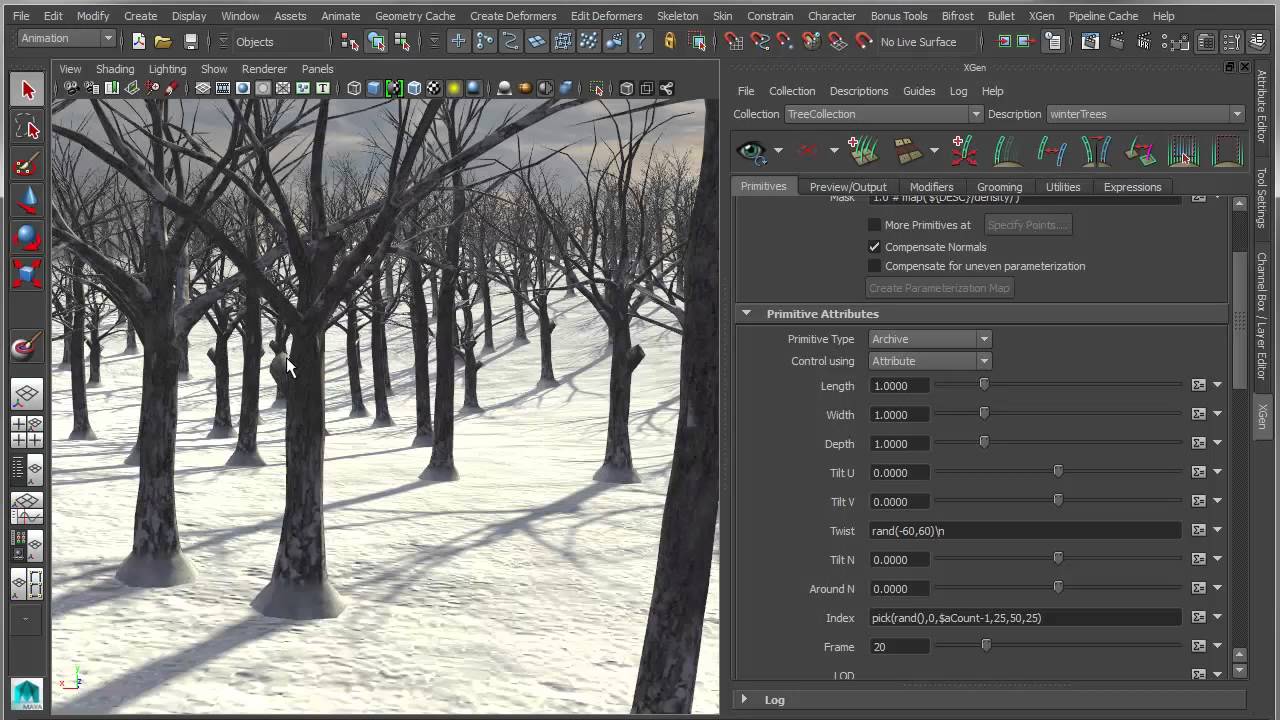
Task: Switch to the Preview/Output tab
Action: point(848,187)
